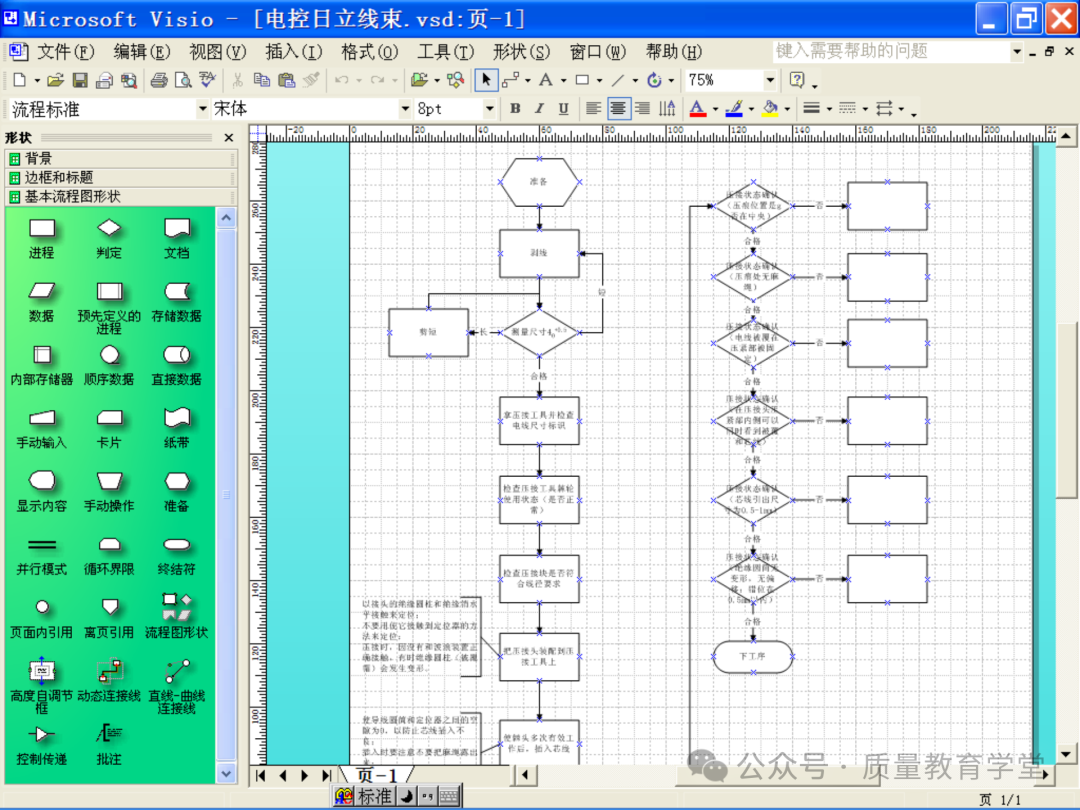Open the 形状(S) menu

[521, 51]
